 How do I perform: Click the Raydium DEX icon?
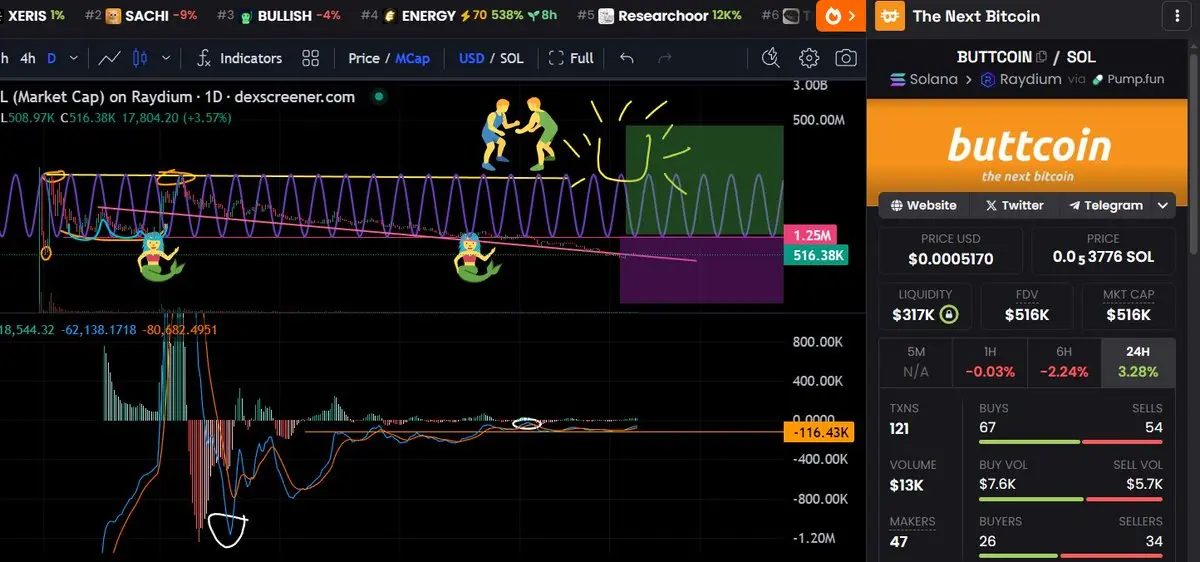point(988,79)
